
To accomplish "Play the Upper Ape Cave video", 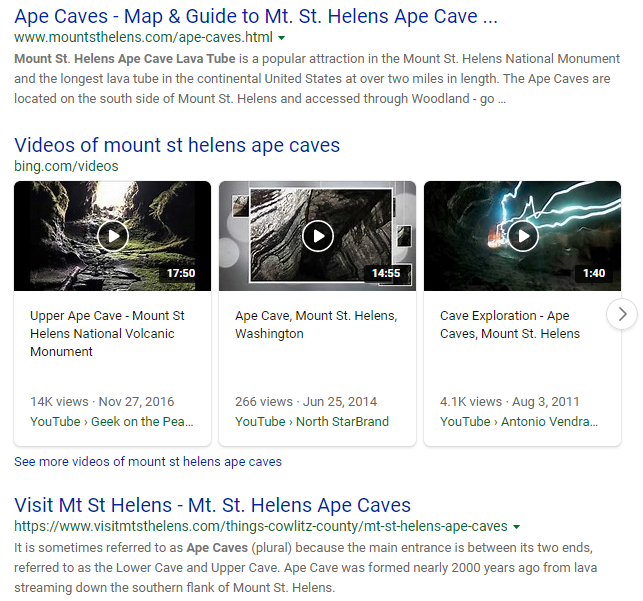I will pos(112,236).
